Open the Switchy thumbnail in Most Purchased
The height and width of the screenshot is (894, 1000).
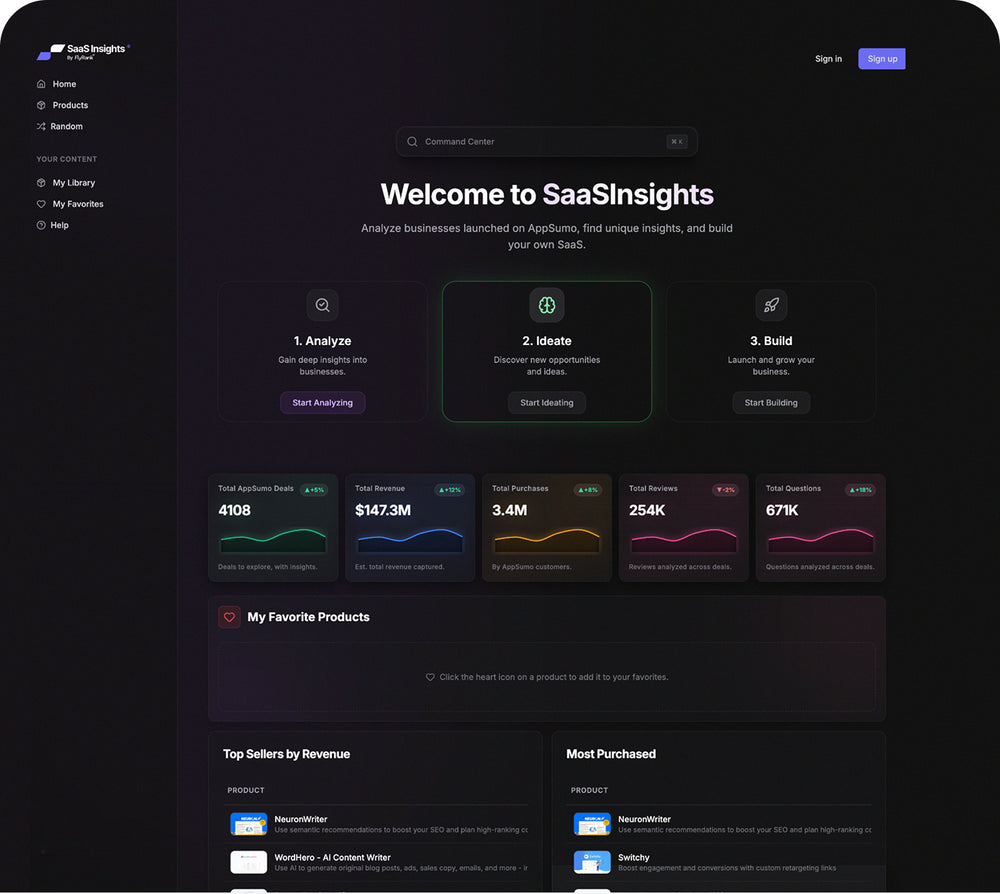(592, 862)
